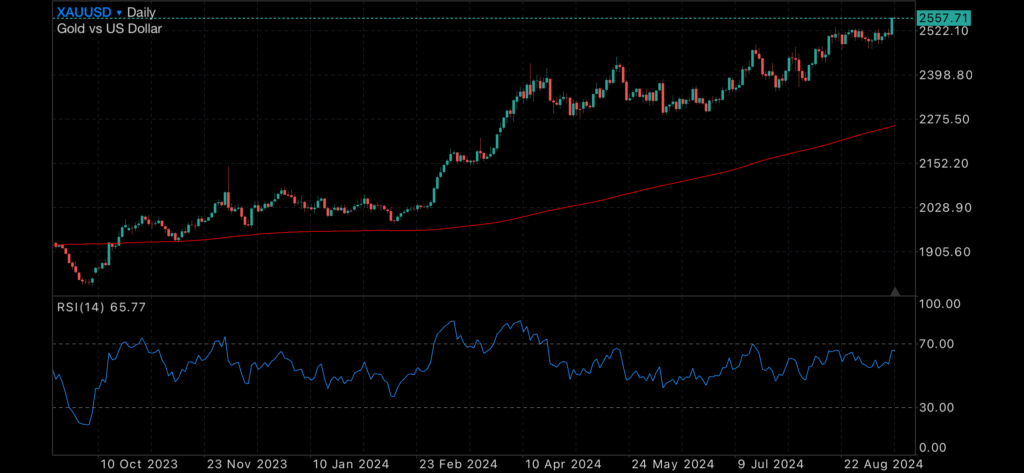Click the 10 Oct 2023 date label
This screenshot has height=473, width=1024.
139,464
